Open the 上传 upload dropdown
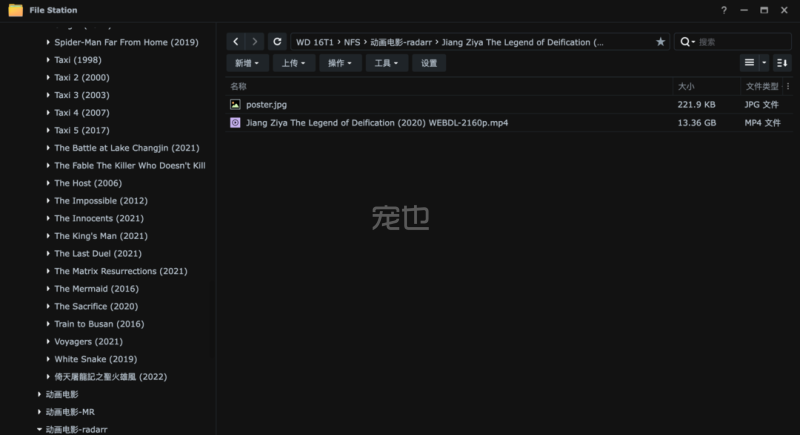This screenshot has width=800, height=435. (x=292, y=63)
